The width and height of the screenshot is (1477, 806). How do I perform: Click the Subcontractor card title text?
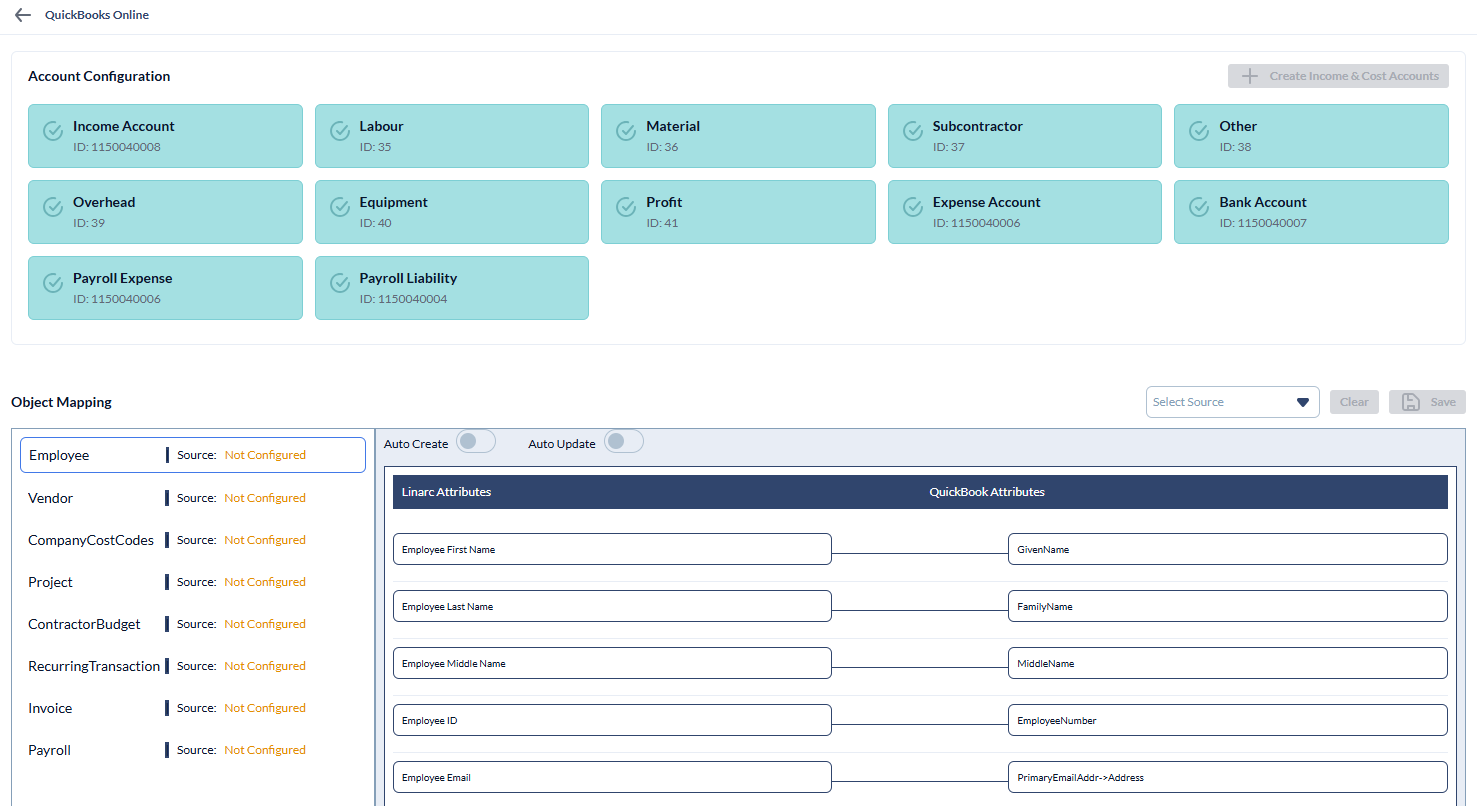(x=978, y=126)
